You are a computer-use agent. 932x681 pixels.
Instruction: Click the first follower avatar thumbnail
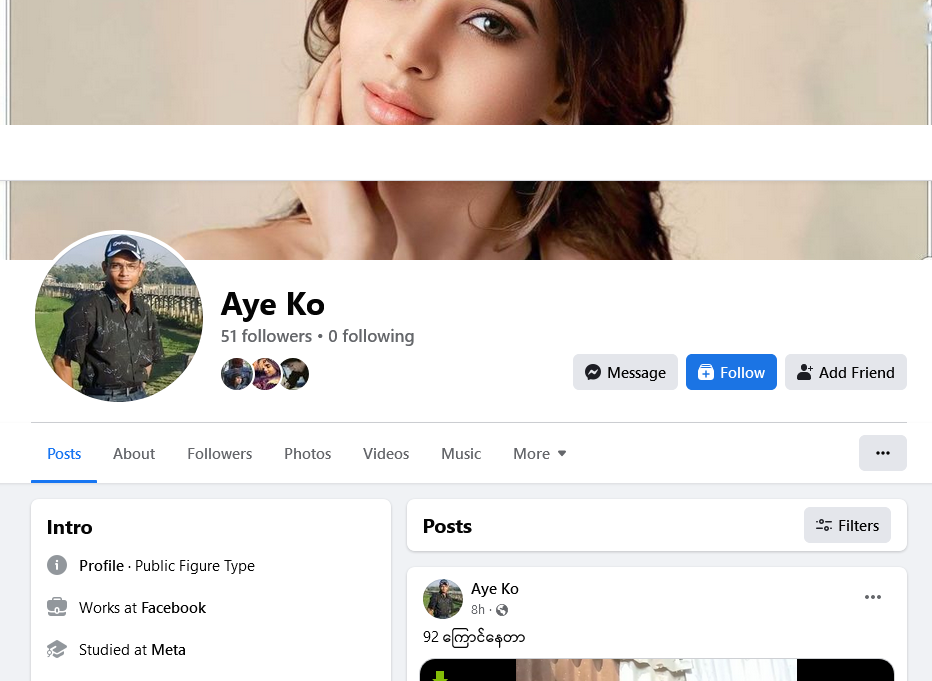236,374
